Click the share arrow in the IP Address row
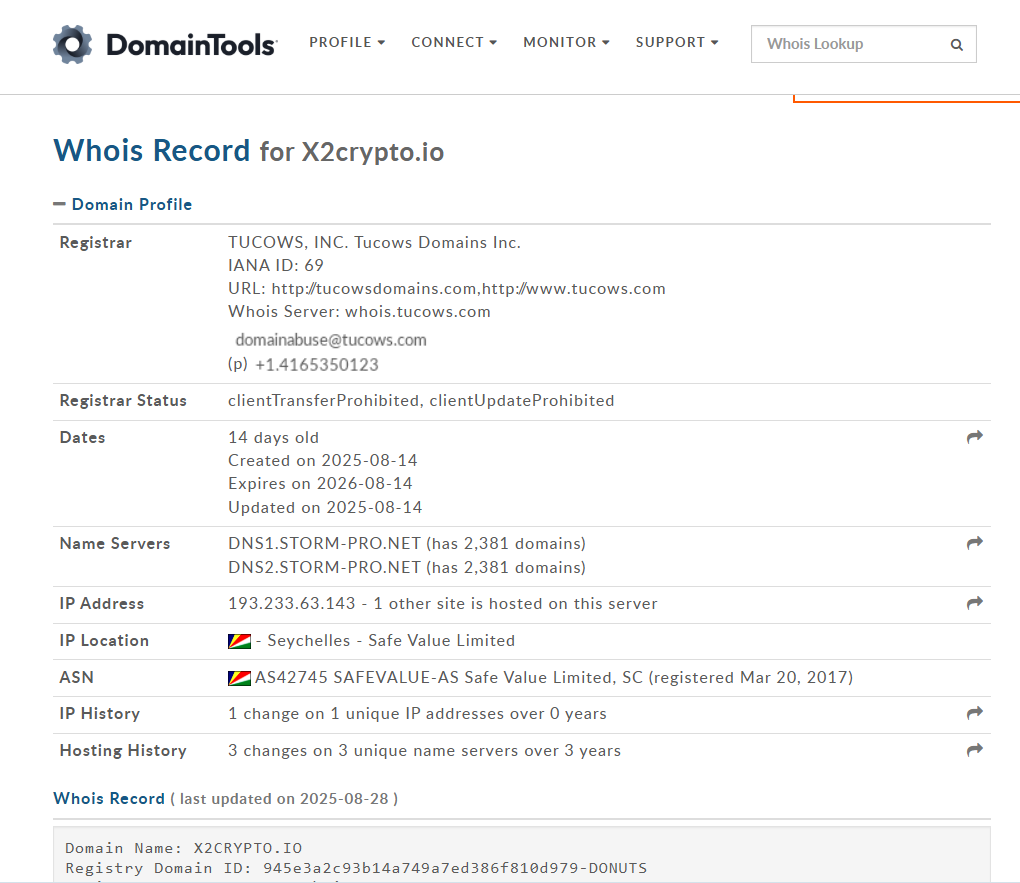1020x883 pixels. pyautogui.click(x=974, y=603)
